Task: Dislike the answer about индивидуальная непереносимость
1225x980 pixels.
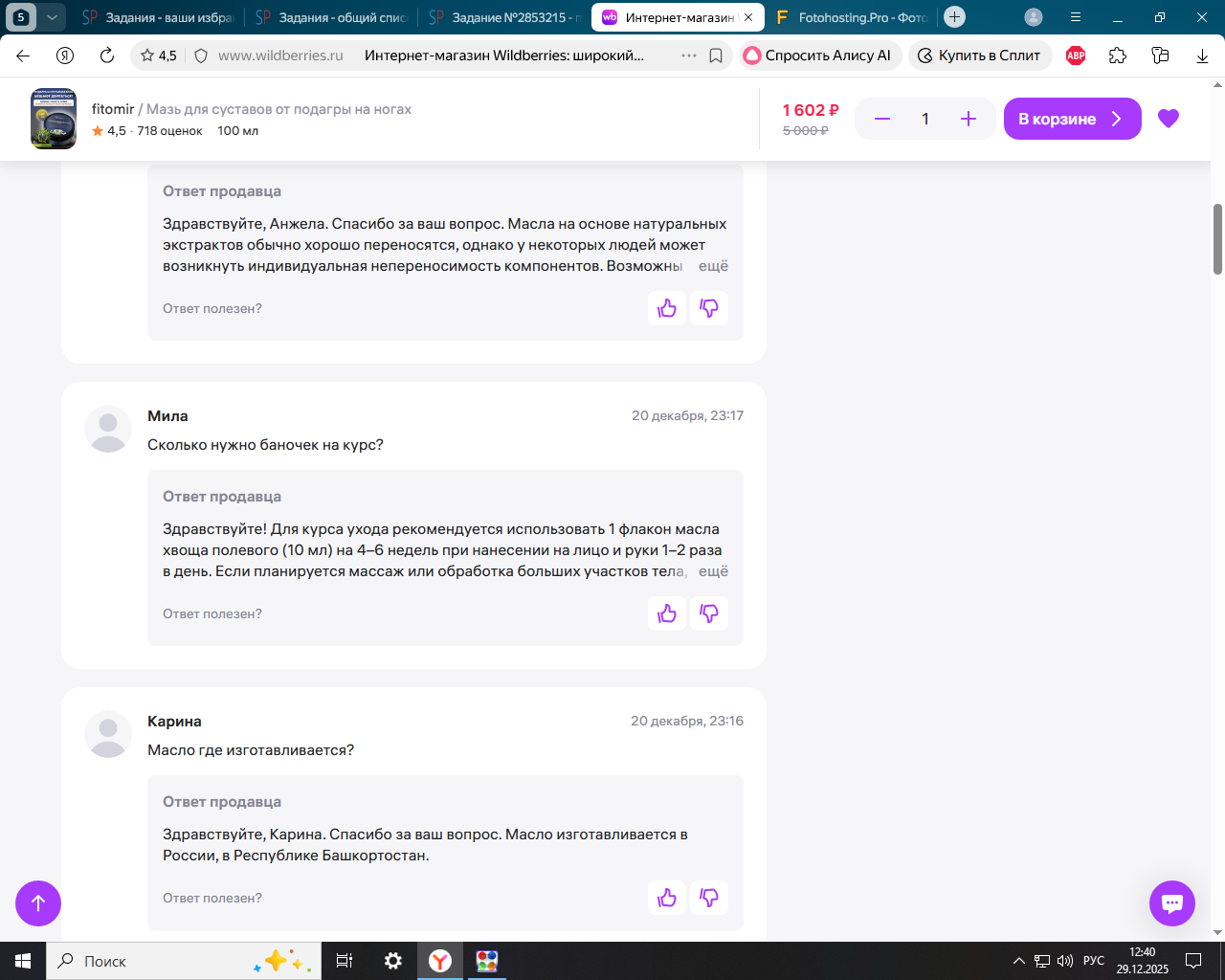Action: pos(709,308)
